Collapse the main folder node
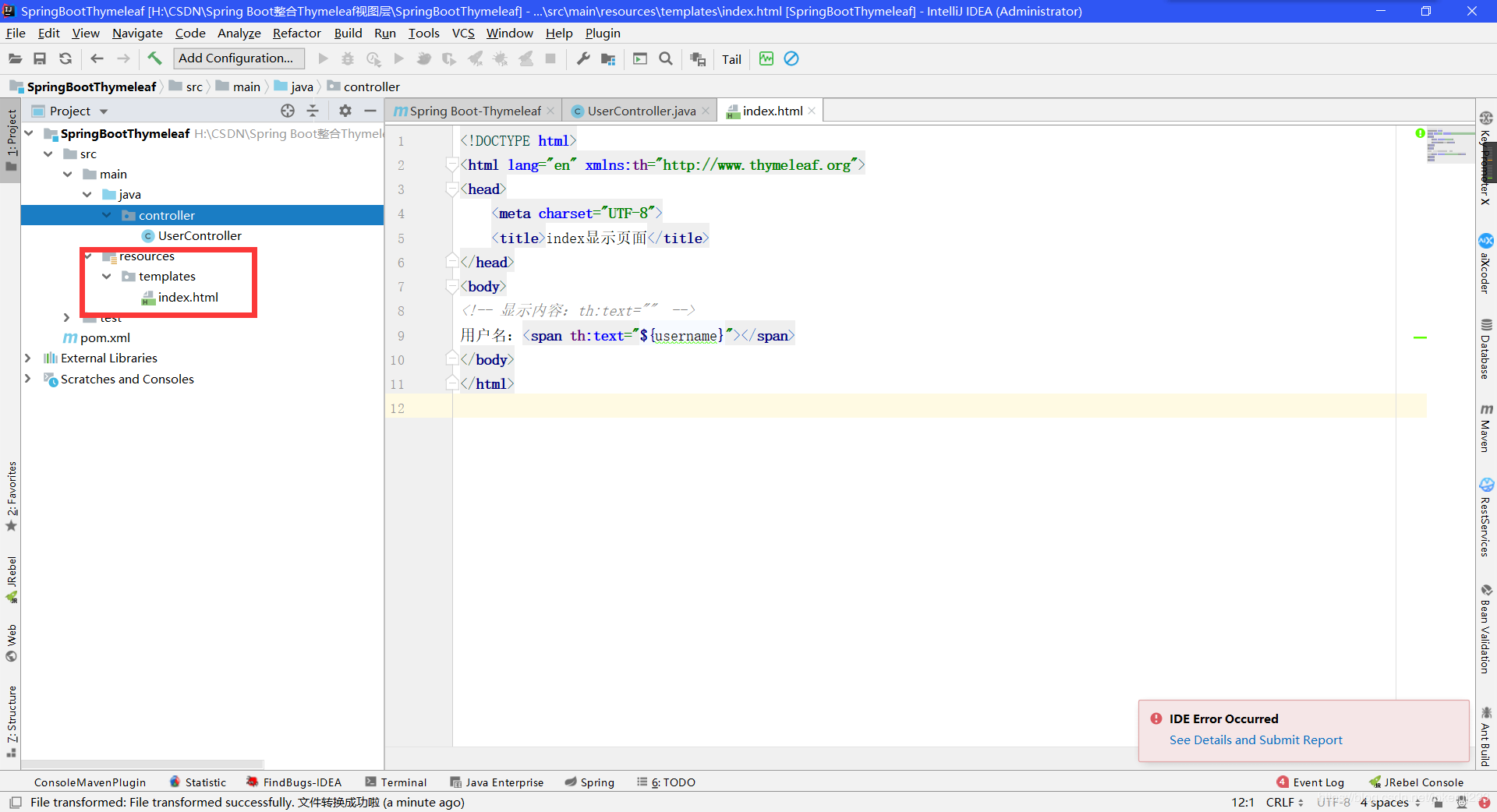The height and width of the screenshot is (812, 1497). (x=68, y=174)
